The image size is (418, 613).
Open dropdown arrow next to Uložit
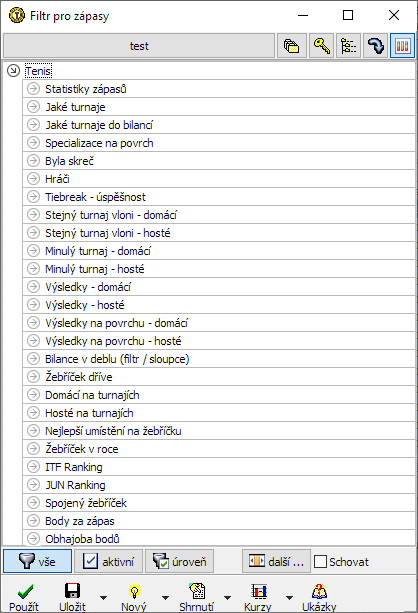103,598
